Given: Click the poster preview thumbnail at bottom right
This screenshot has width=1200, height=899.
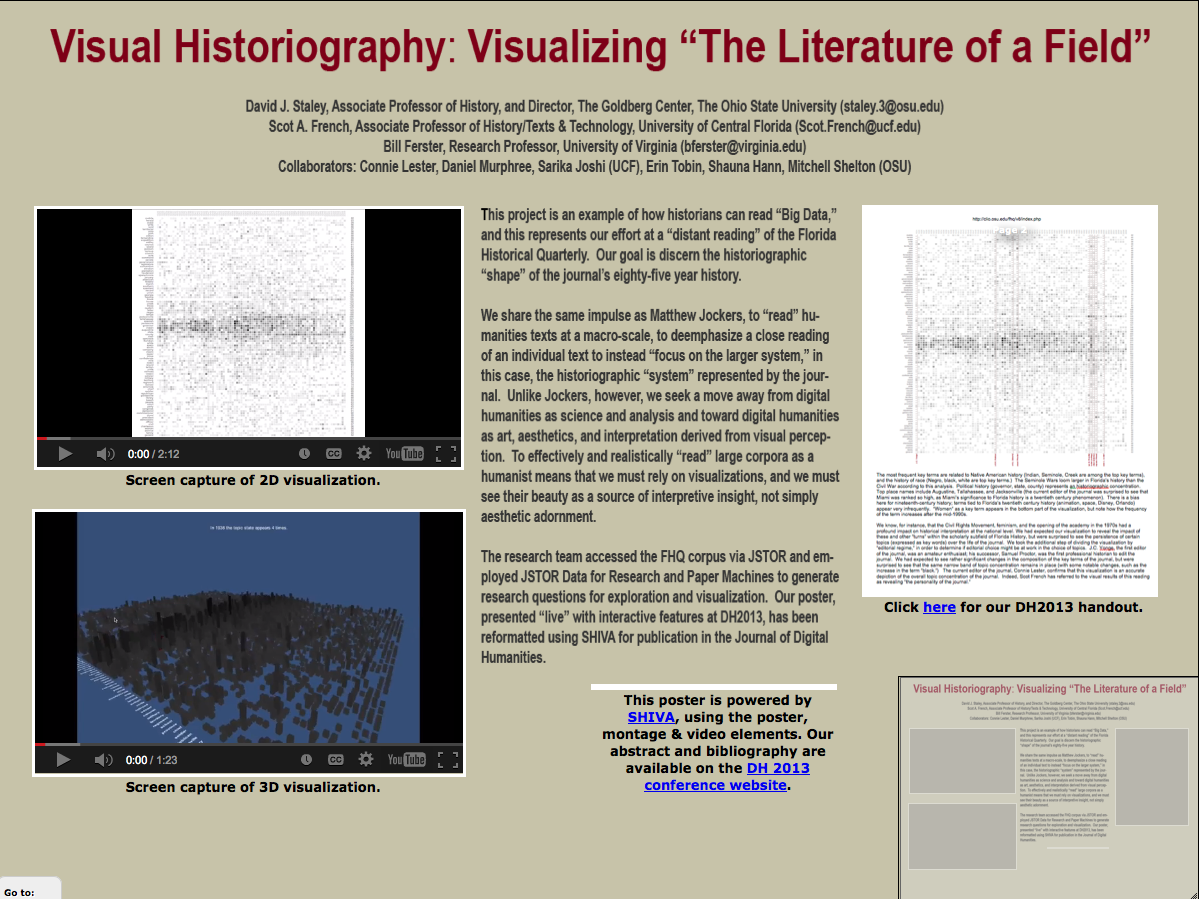Looking at the screenshot, I should point(1046,790).
